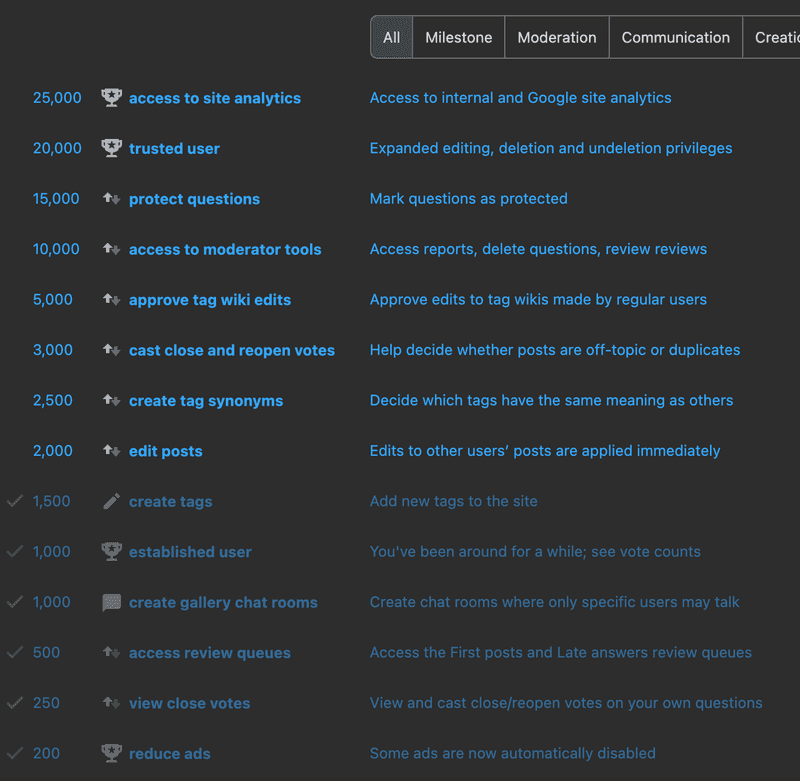Click 'Add new tags to the site' description
The image size is (800, 781).
[454, 501]
